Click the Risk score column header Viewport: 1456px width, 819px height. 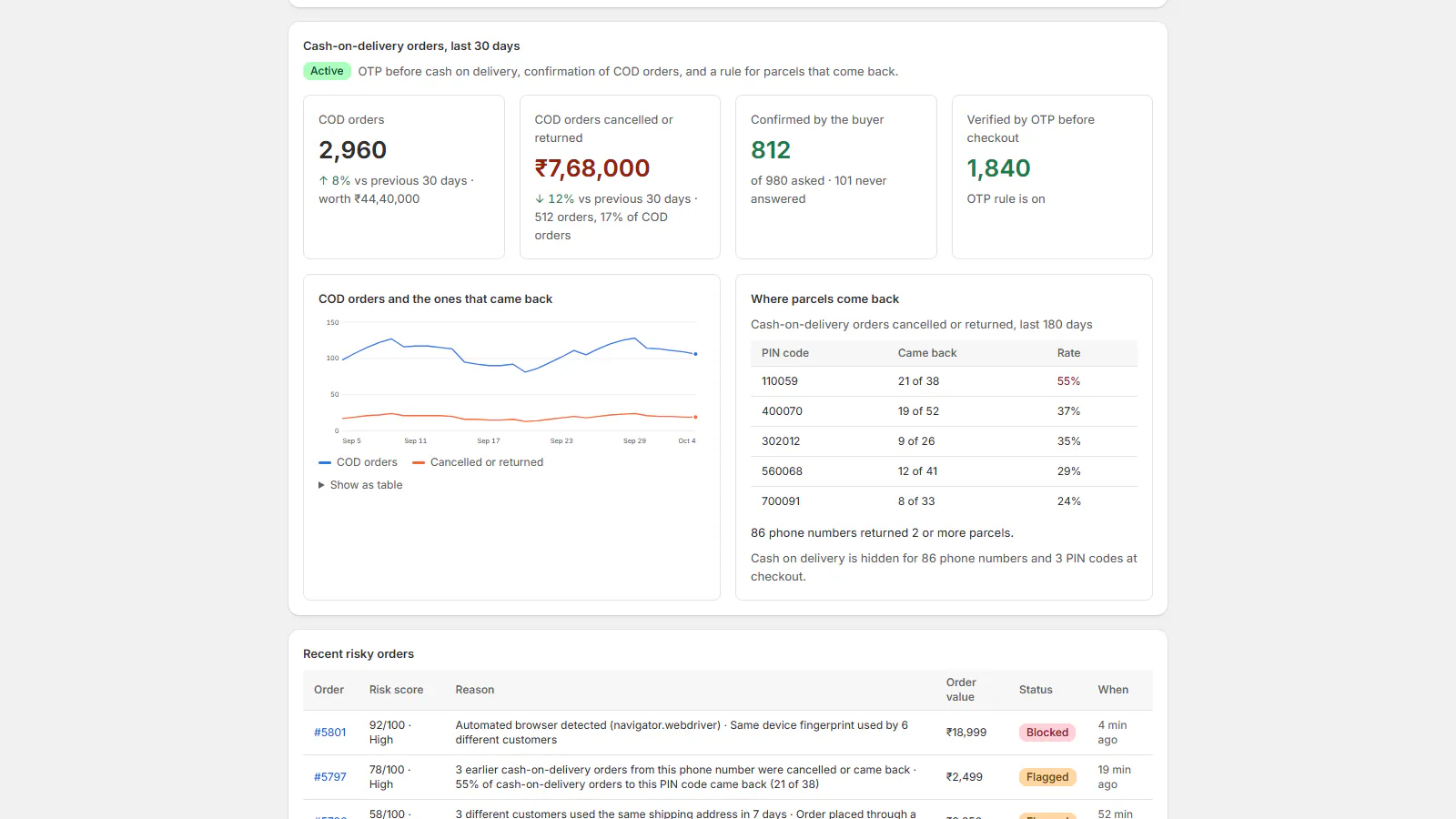click(396, 690)
